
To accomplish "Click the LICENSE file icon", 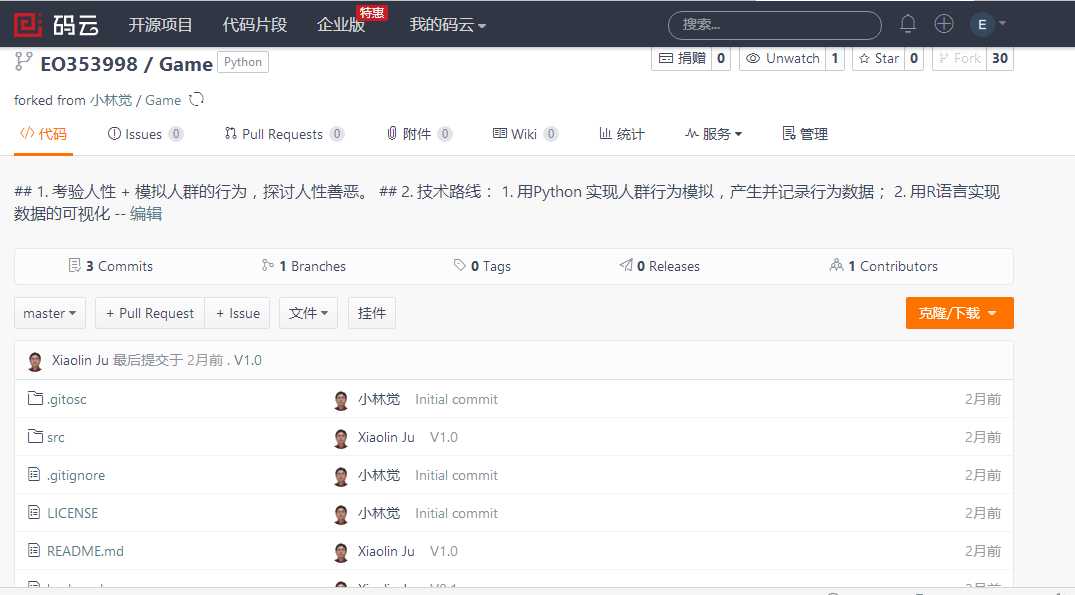I will pos(34,512).
